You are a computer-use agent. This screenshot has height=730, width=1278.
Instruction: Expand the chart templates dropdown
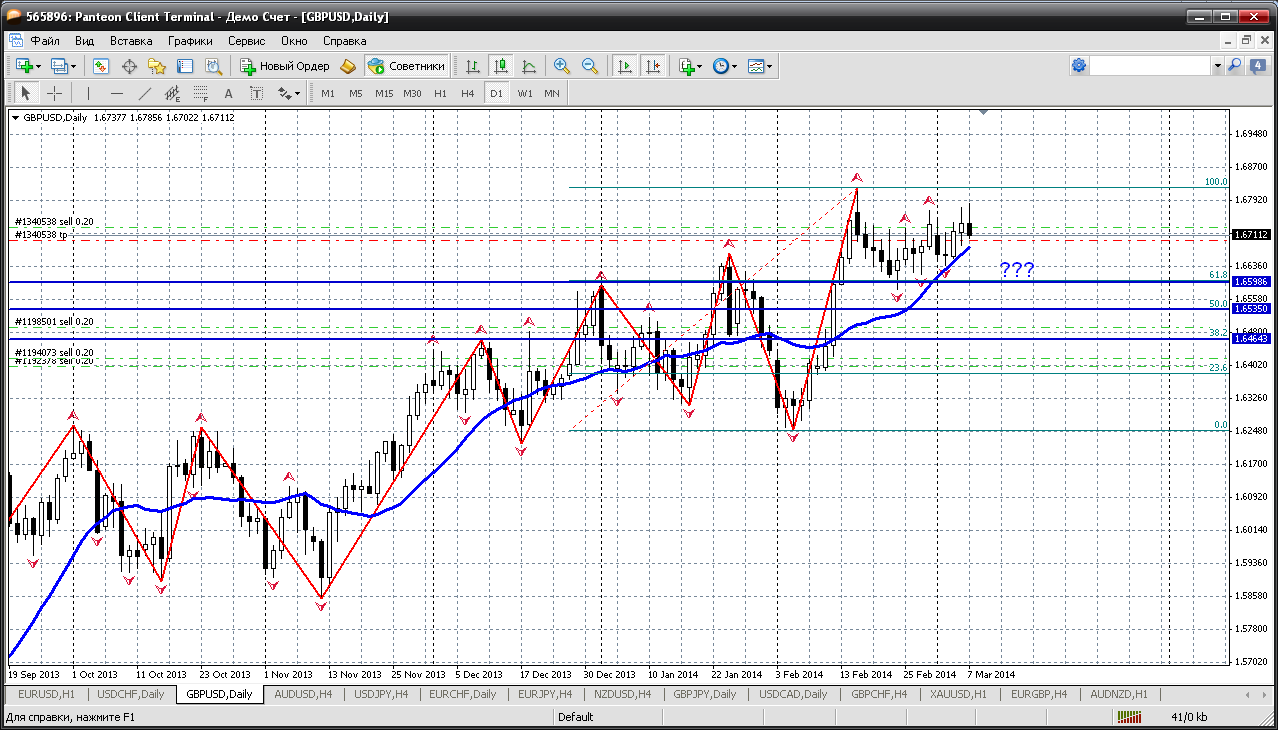coord(770,66)
